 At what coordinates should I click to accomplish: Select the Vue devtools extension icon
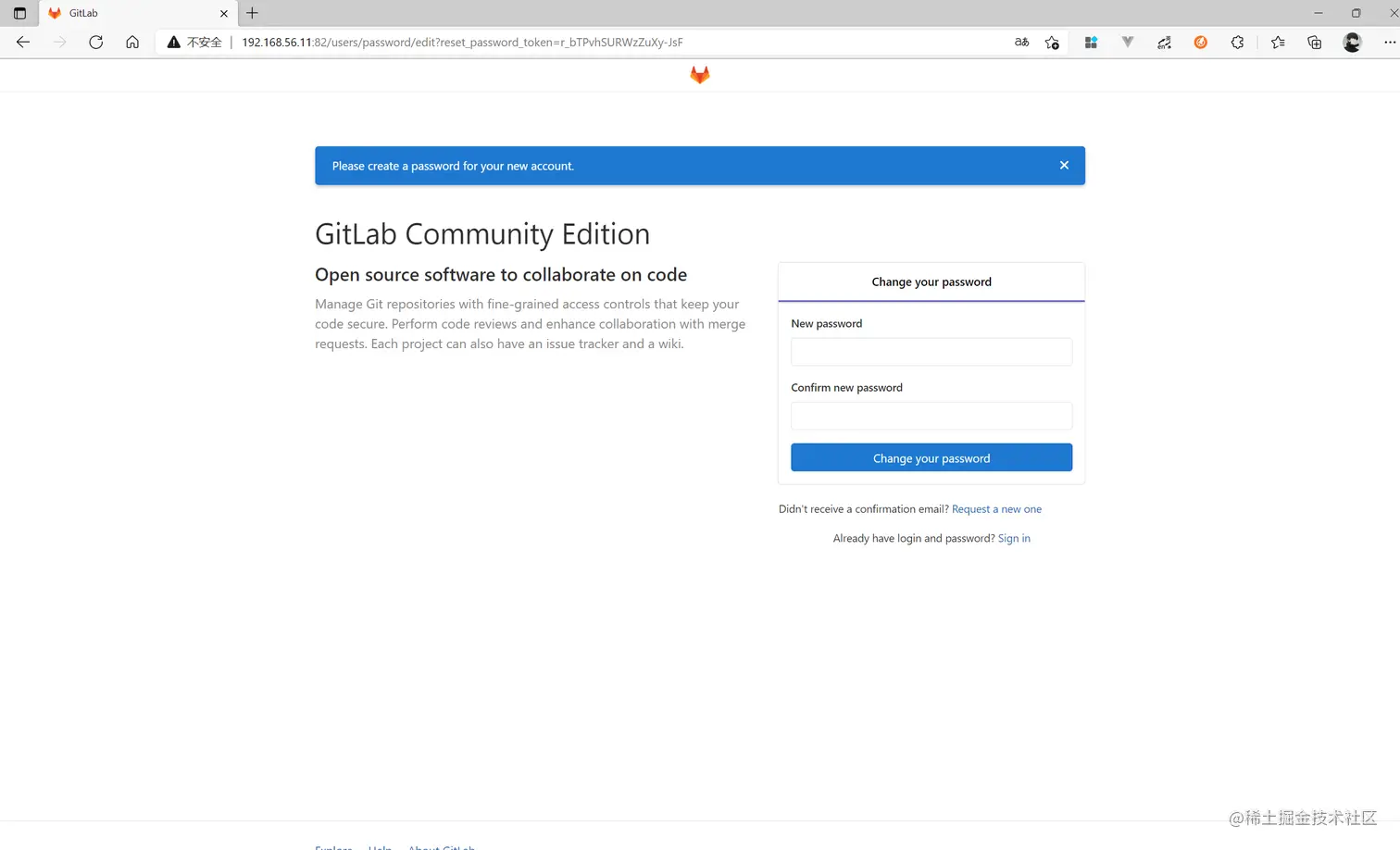pos(1127,42)
